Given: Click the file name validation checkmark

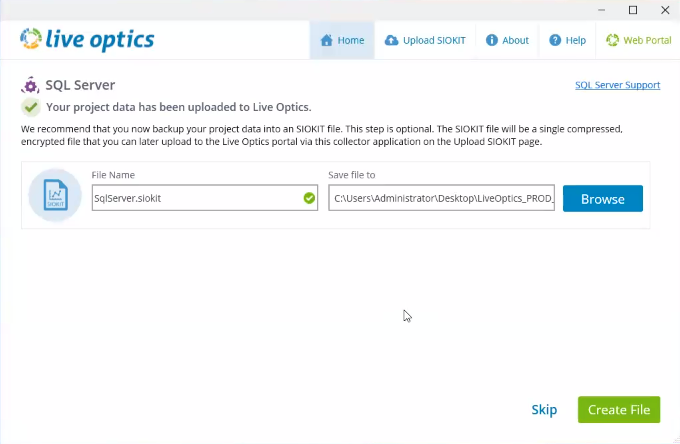Looking at the screenshot, I should (x=309, y=198).
